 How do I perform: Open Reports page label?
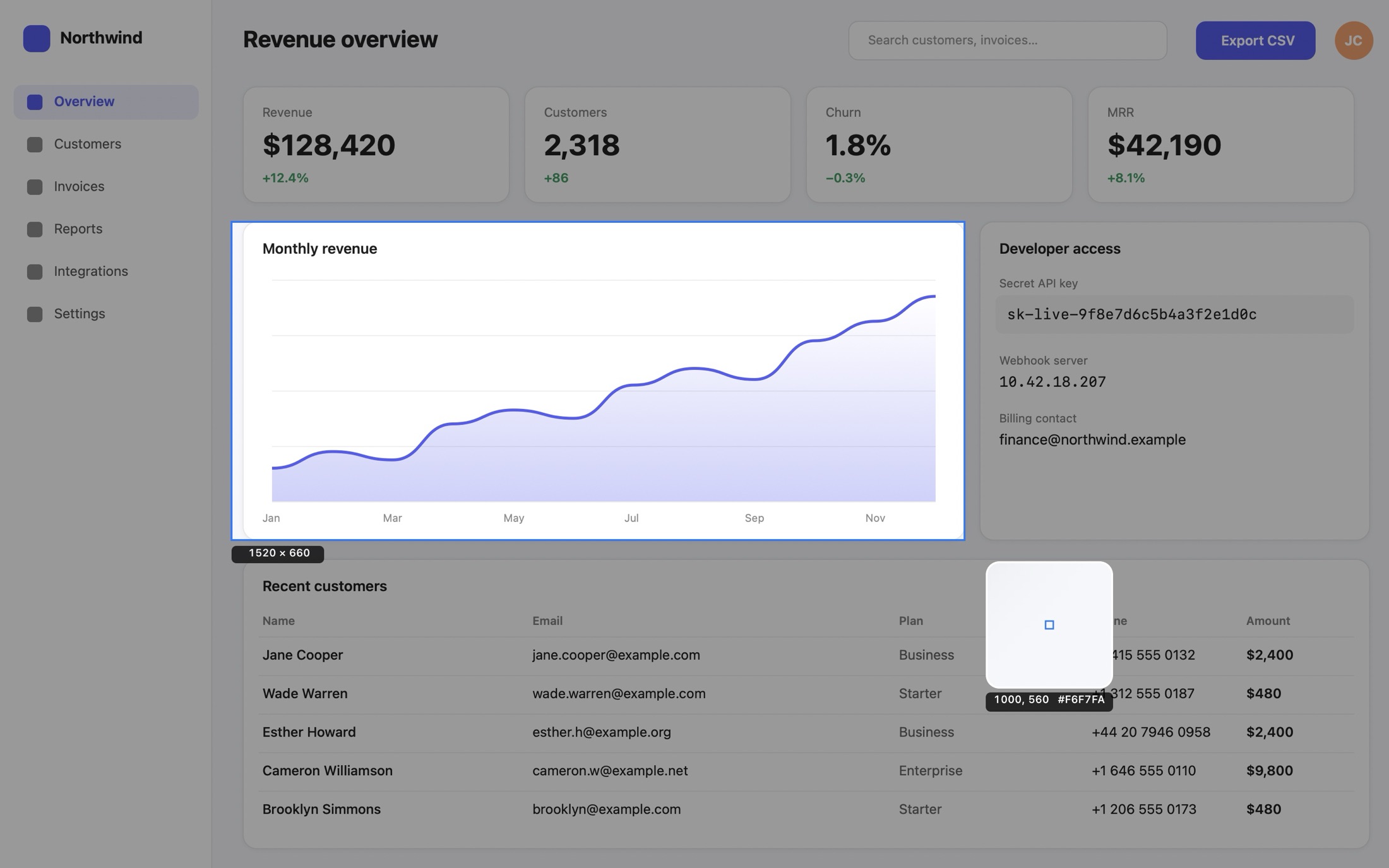78,229
